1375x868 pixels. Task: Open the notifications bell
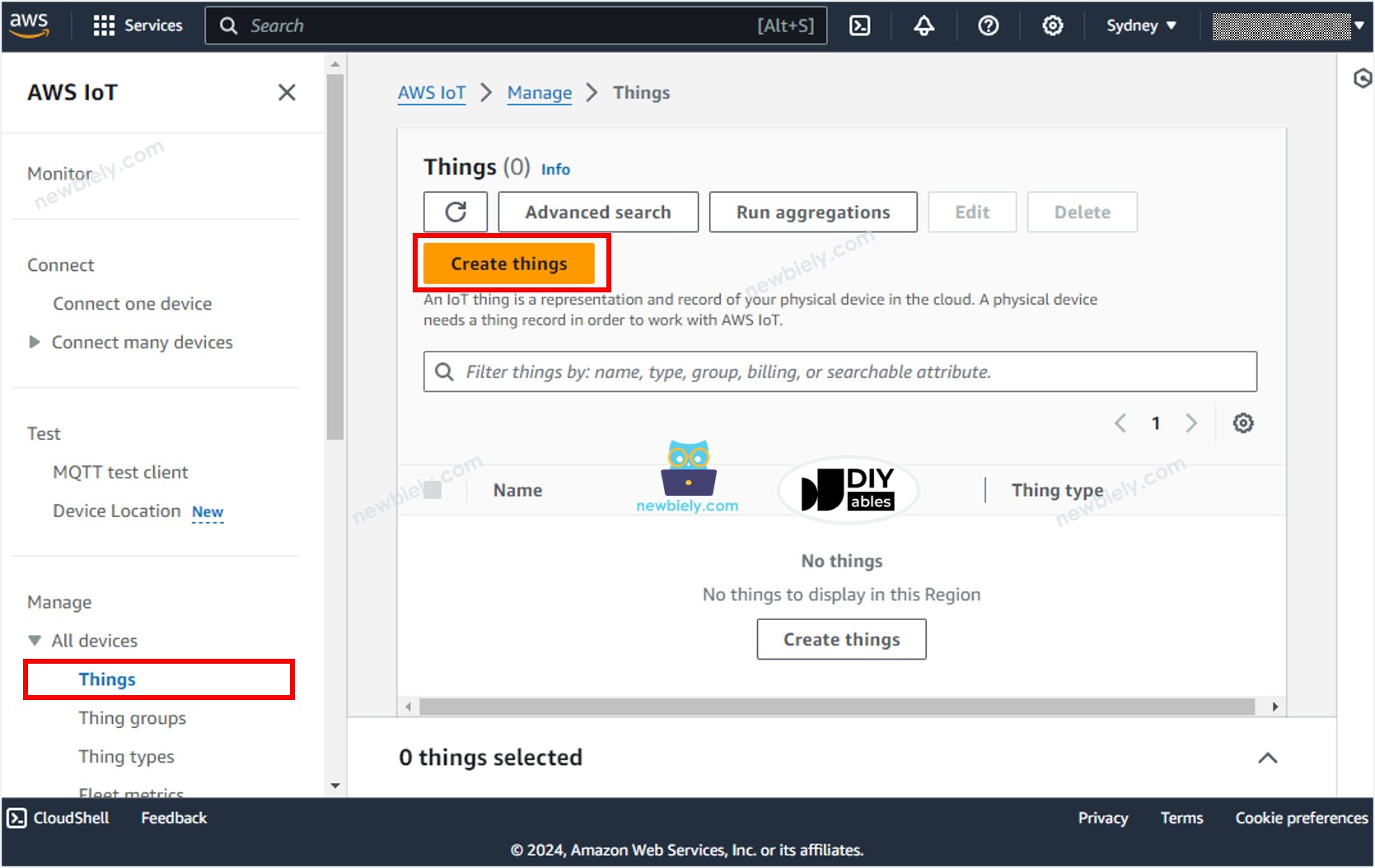(924, 26)
